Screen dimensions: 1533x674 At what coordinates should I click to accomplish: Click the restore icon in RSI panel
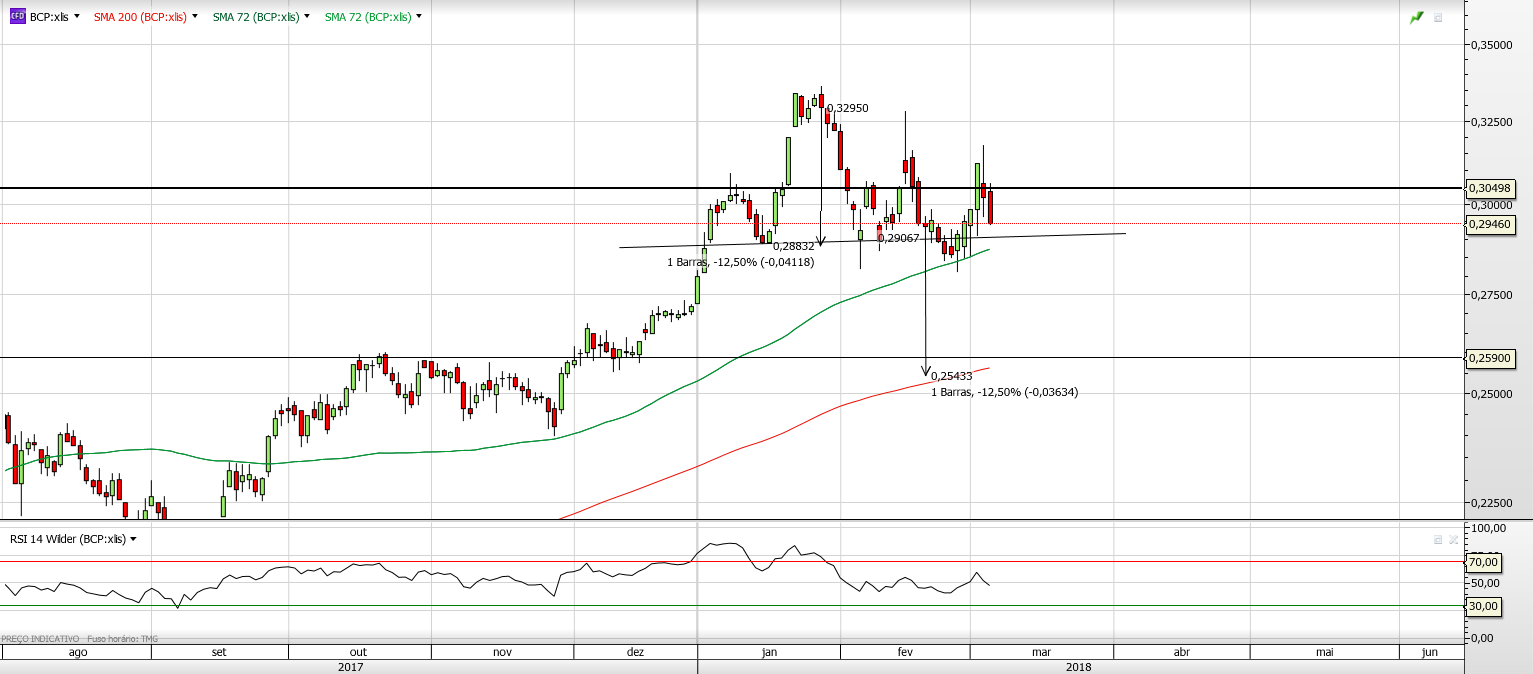1438,539
